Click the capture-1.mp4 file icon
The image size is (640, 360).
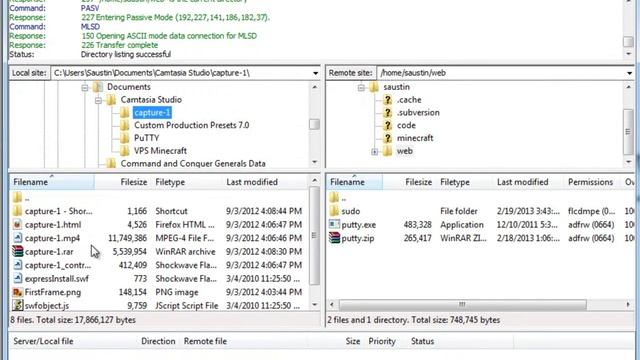[17, 238]
